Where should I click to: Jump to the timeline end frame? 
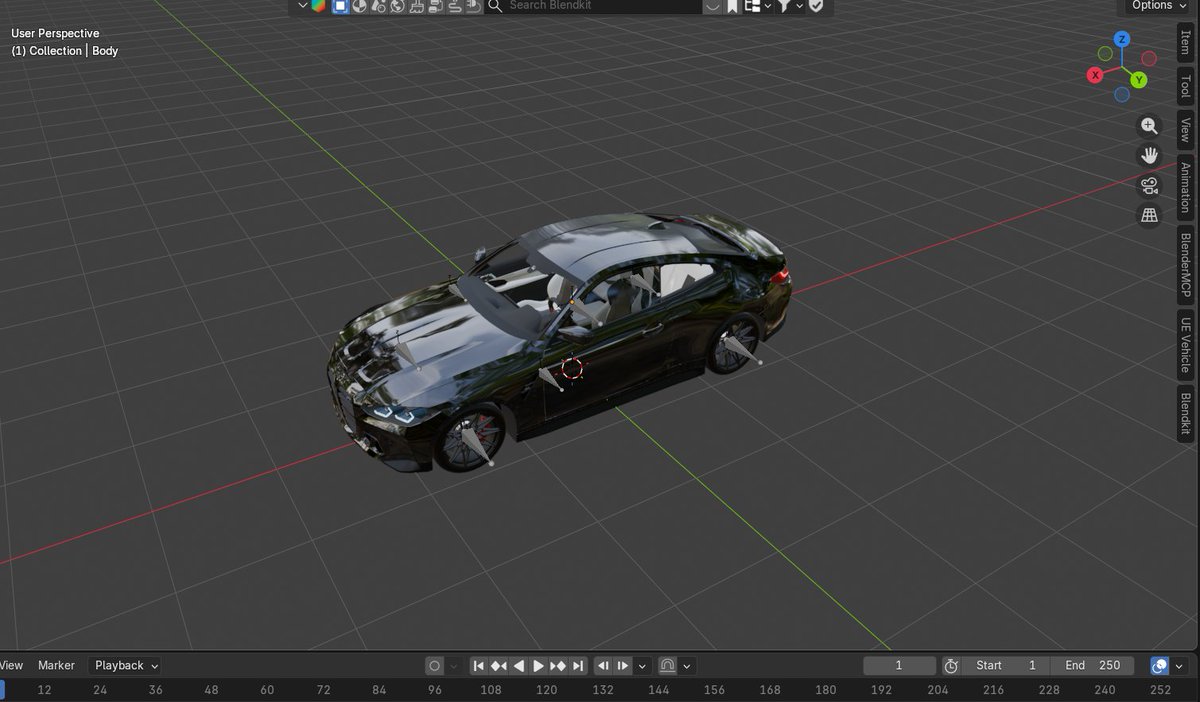pos(578,666)
